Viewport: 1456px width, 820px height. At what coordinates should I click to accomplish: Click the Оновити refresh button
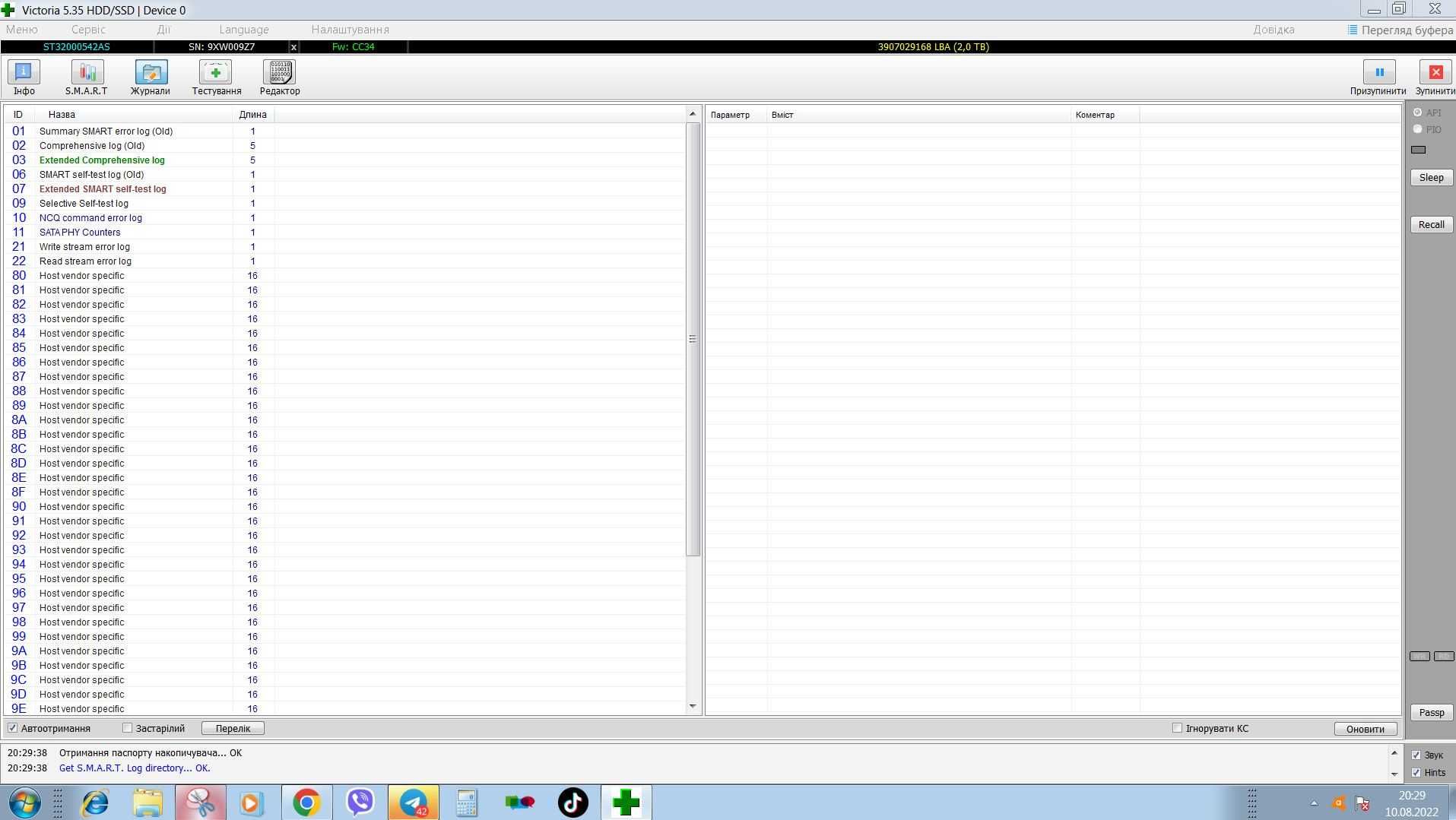click(x=1366, y=729)
